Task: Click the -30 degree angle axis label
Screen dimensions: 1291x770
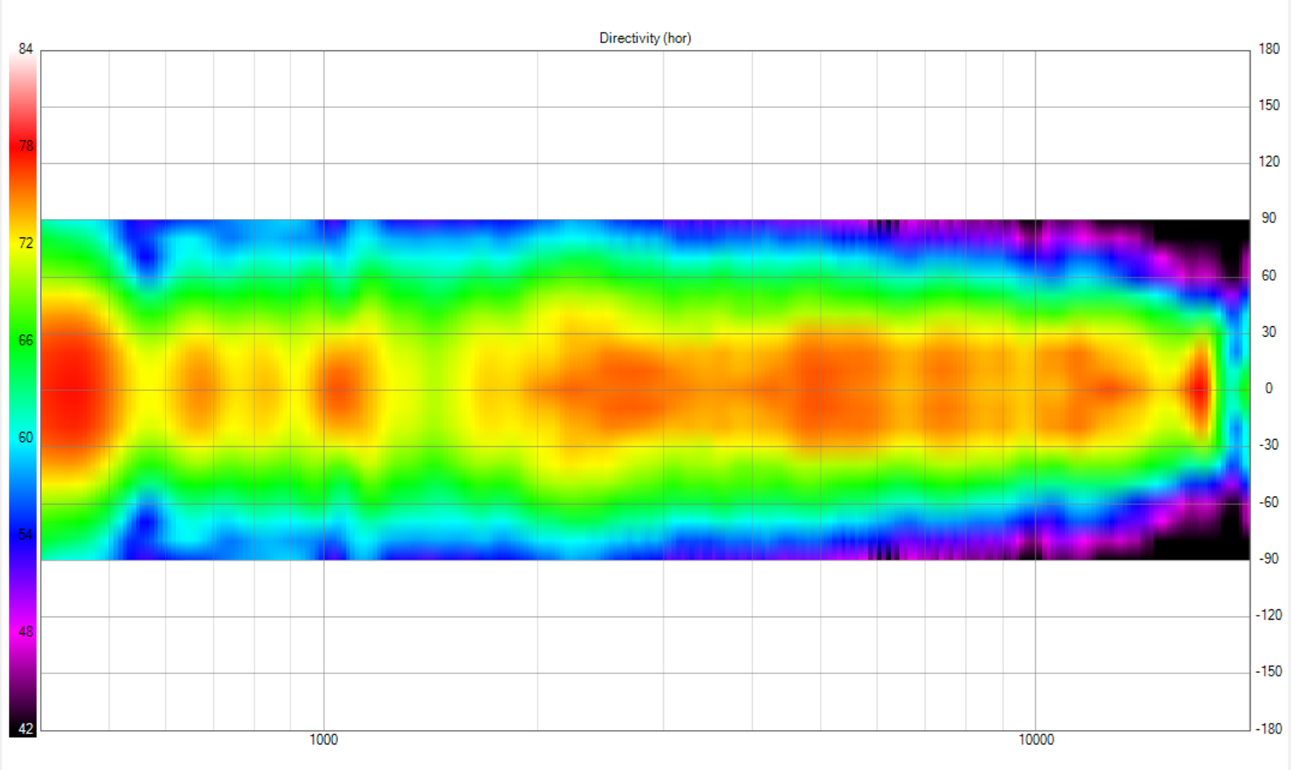Action: [x=1268, y=445]
